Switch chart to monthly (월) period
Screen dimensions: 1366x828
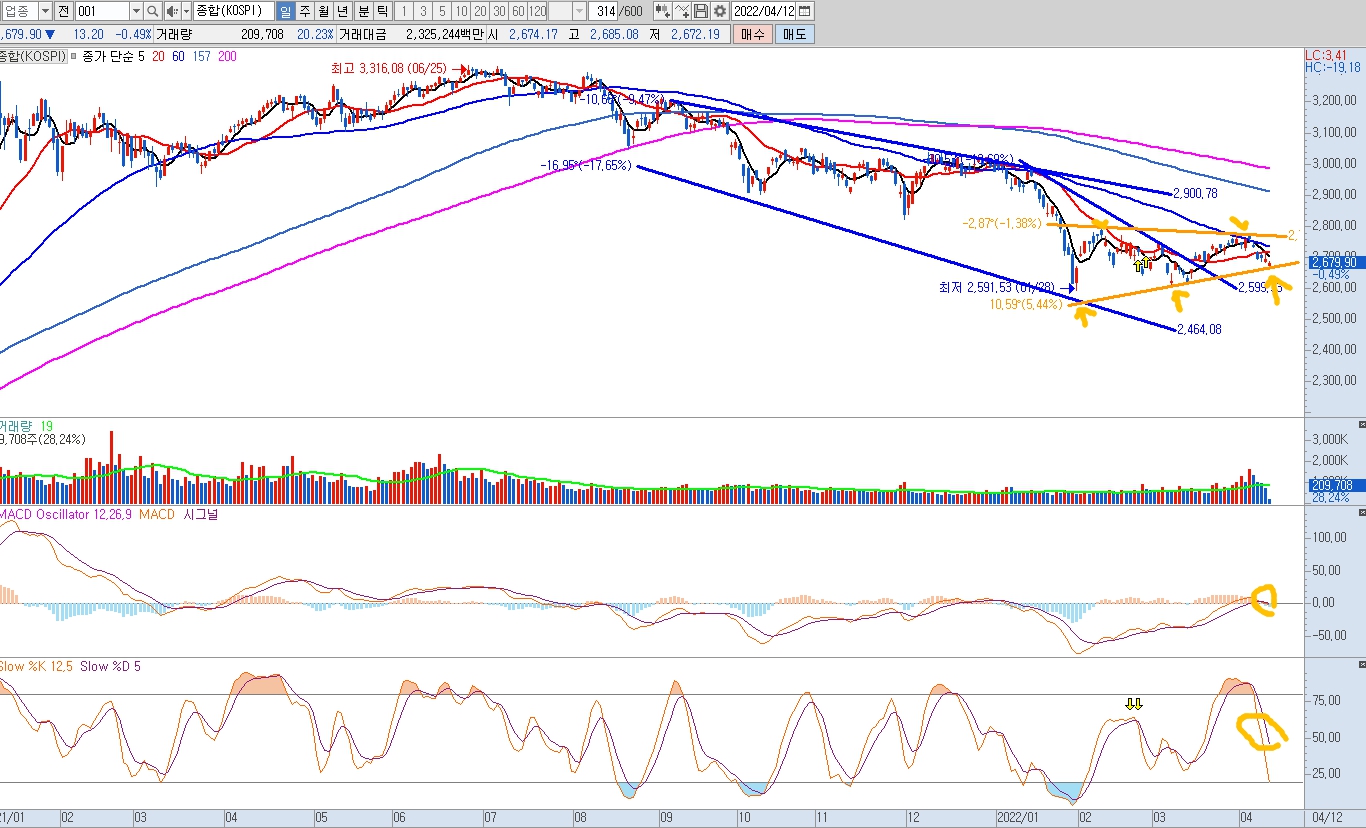[323, 11]
